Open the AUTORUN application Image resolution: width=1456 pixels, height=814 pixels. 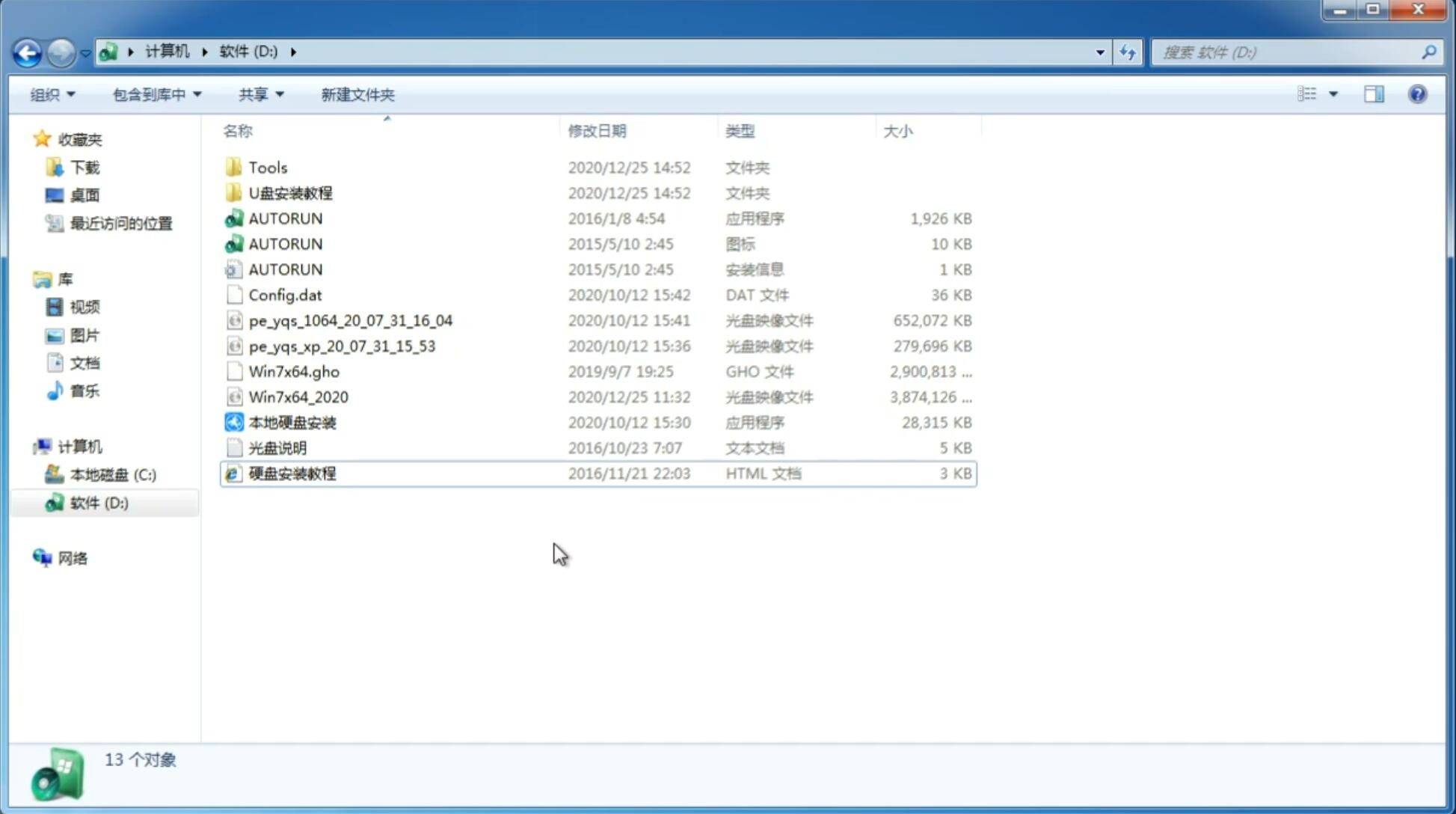point(286,218)
